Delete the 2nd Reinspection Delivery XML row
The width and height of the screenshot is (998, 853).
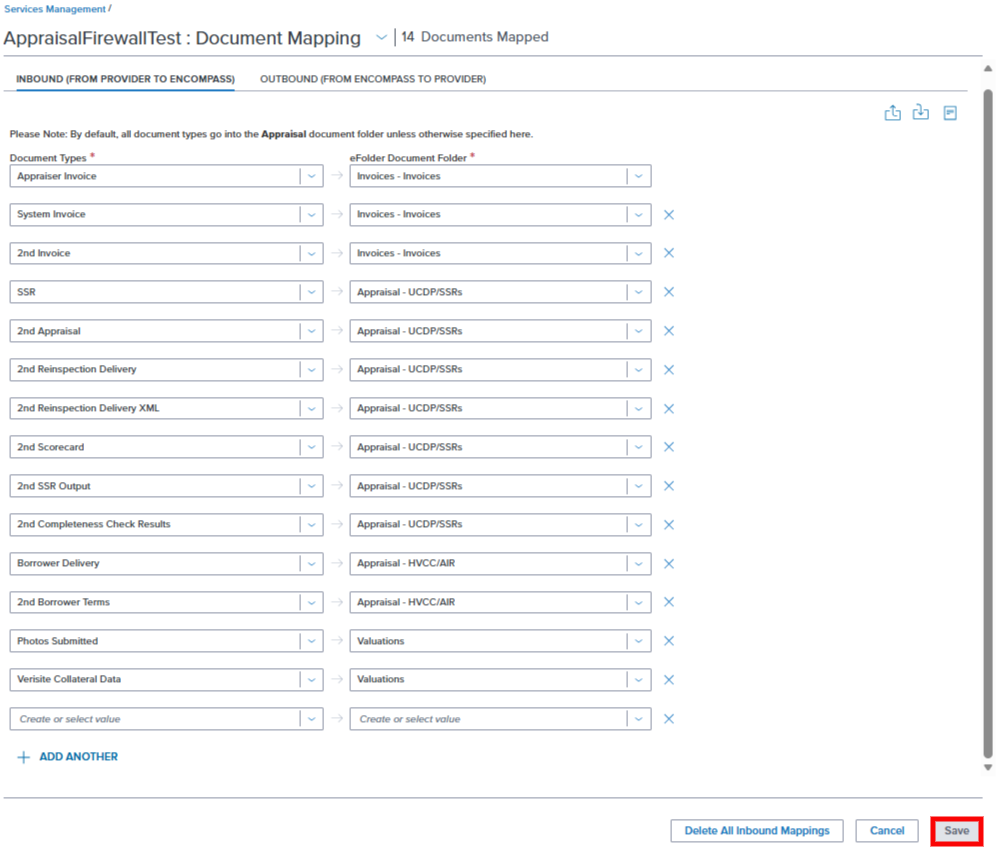pyautogui.click(x=669, y=409)
